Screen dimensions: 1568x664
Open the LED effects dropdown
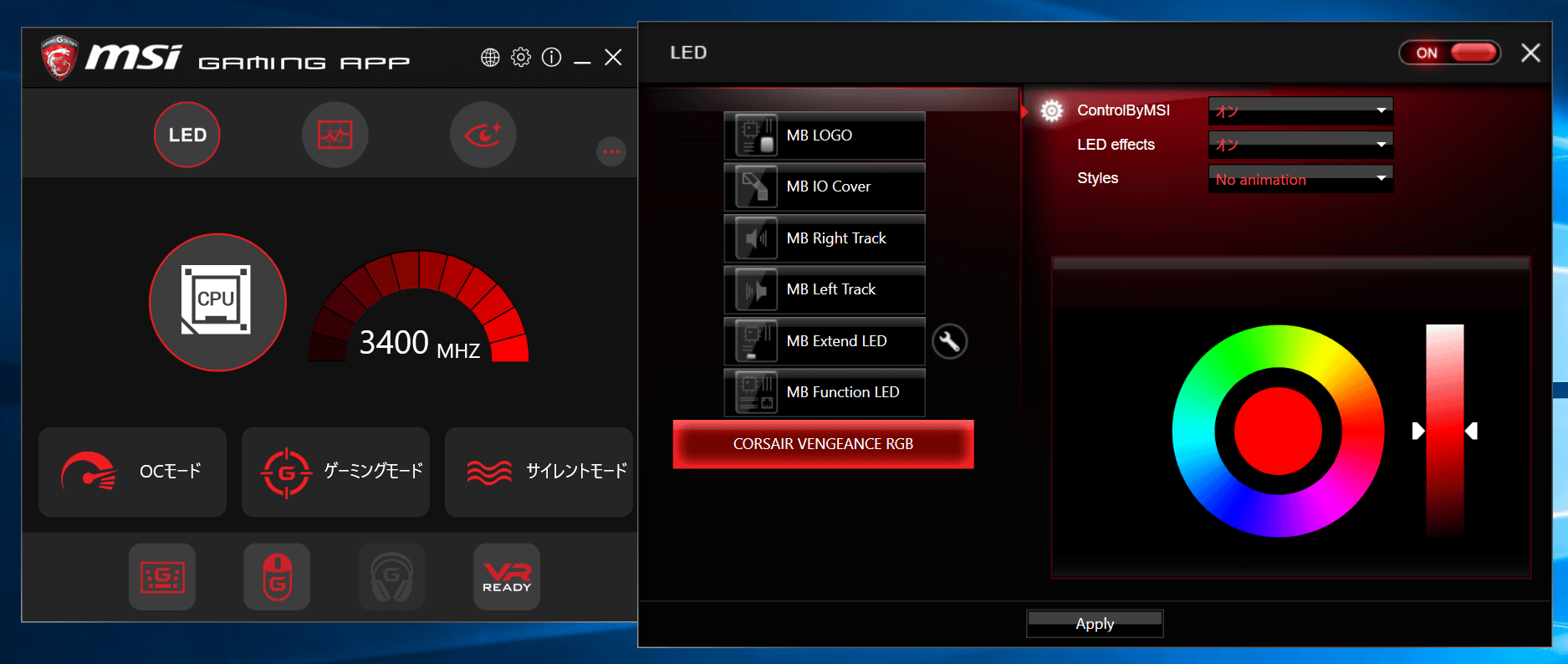click(x=1300, y=145)
